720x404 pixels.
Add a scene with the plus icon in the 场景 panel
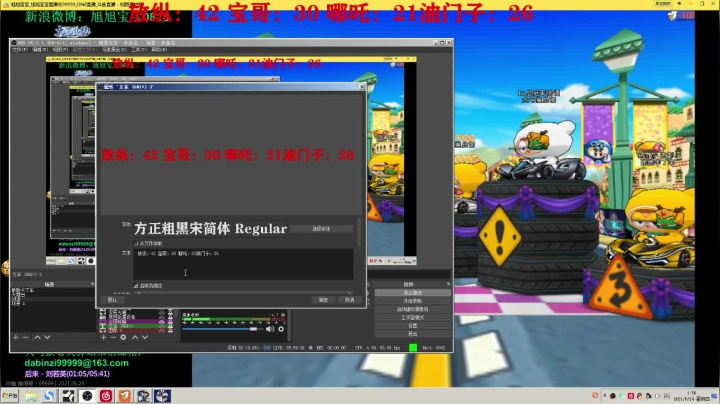(16, 337)
